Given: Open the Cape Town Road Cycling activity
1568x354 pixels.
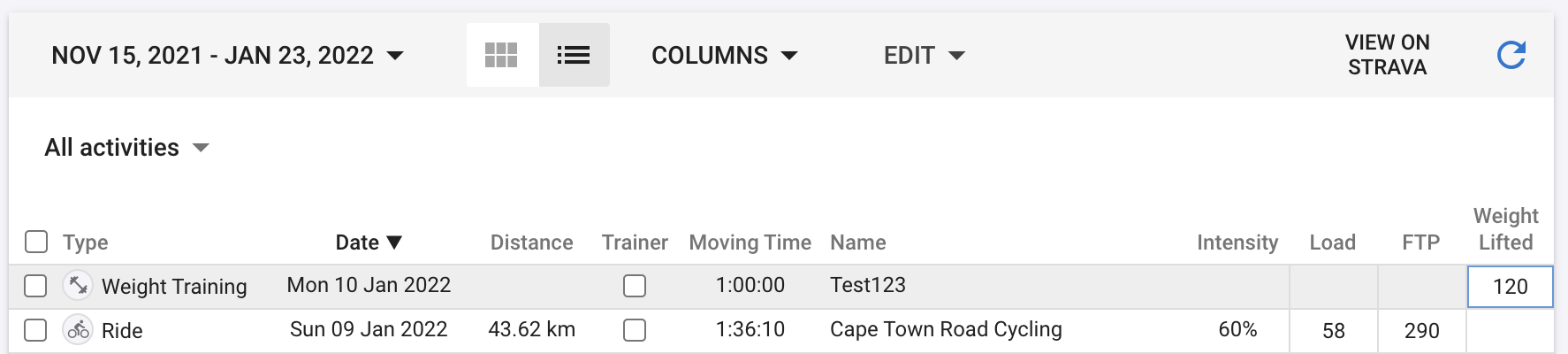Looking at the screenshot, I should tap(946, 329).
